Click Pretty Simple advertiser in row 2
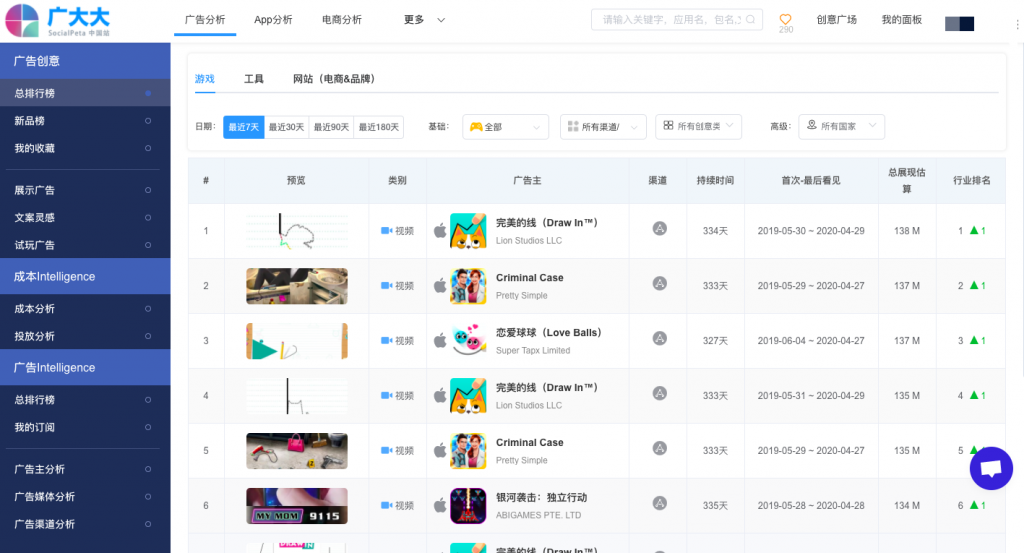 click(521, 295)
